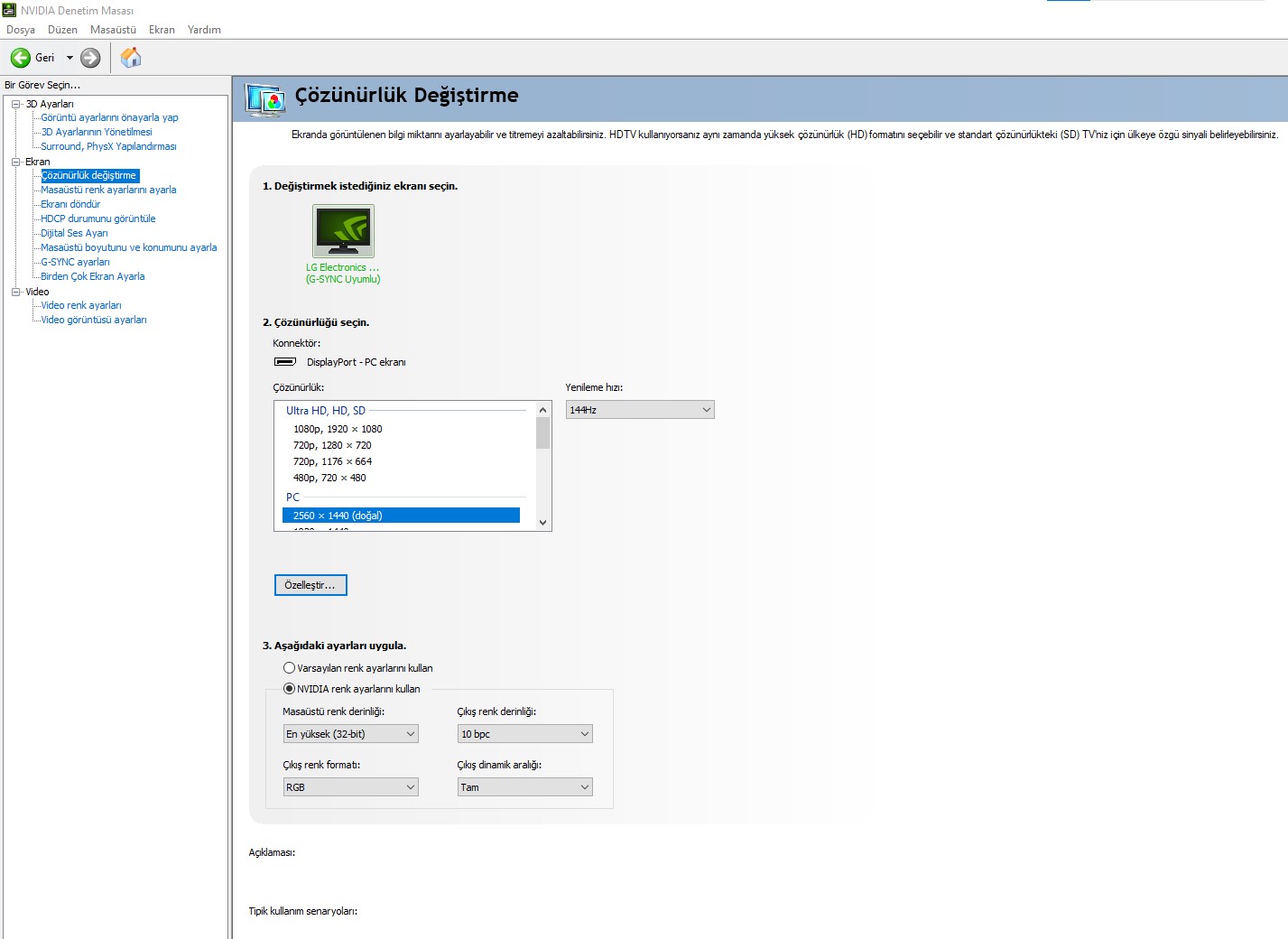The image size is (1288, 939).
Task: Click the DisplayPort connector icon
Action: click(x=285, y=362)
